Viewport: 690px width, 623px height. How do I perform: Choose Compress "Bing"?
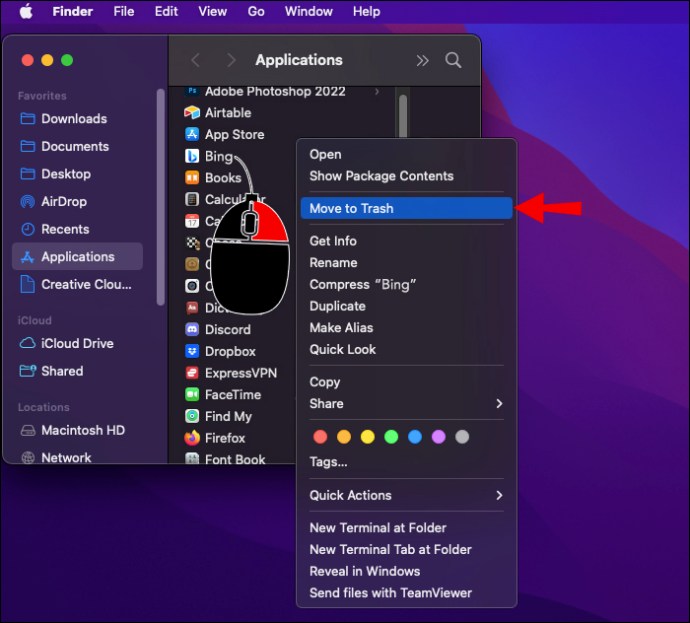[x=363, y=285]
